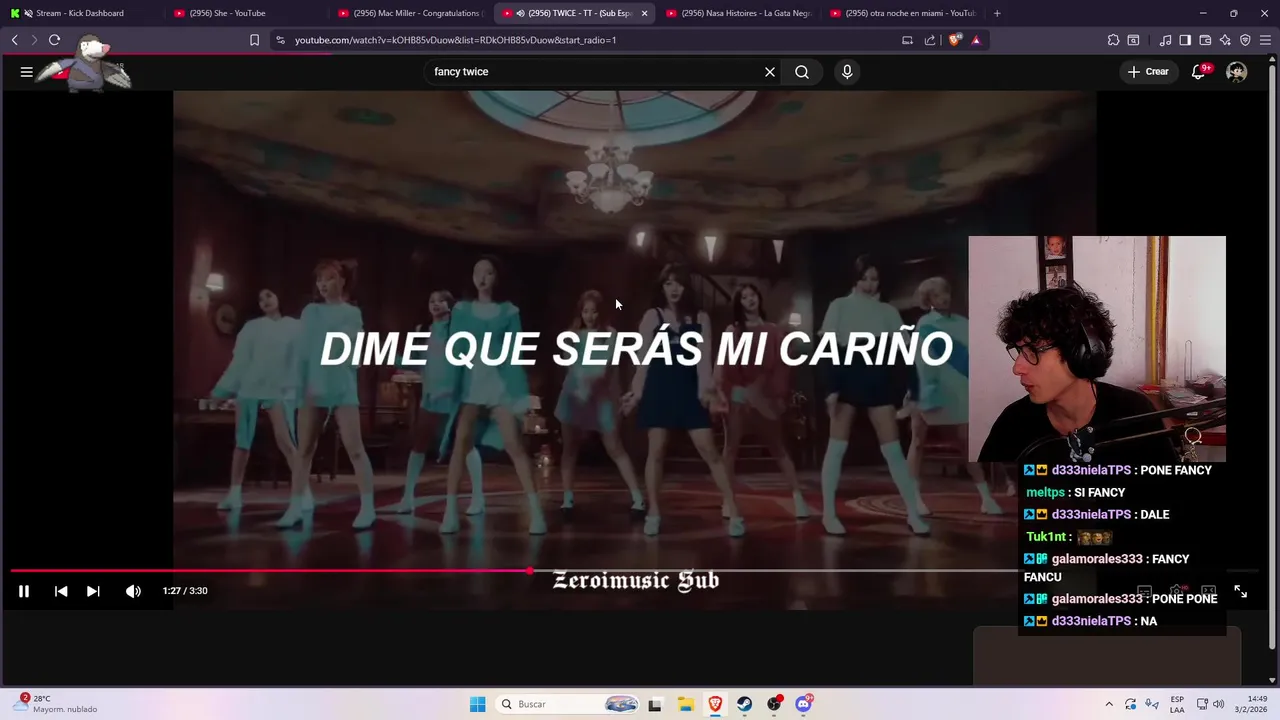The width and height of the screenshot is (1280, 720).
Task: Mute the video volume speaker
Action: pos(133,591)
